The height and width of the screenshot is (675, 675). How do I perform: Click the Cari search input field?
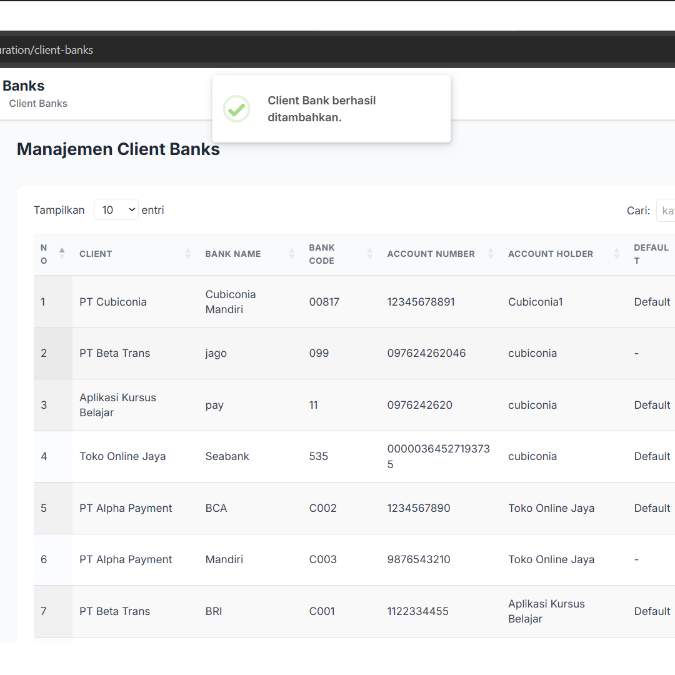[x=665, y=210]
